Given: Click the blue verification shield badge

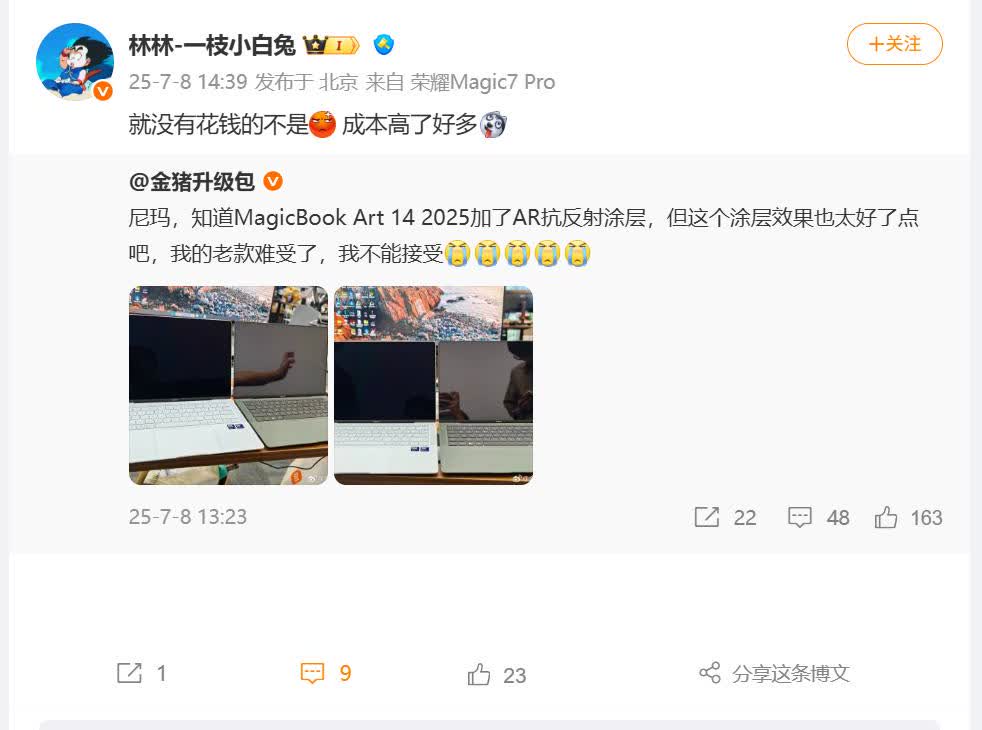Looking at the screenshot, I should (x=384, y=44).
